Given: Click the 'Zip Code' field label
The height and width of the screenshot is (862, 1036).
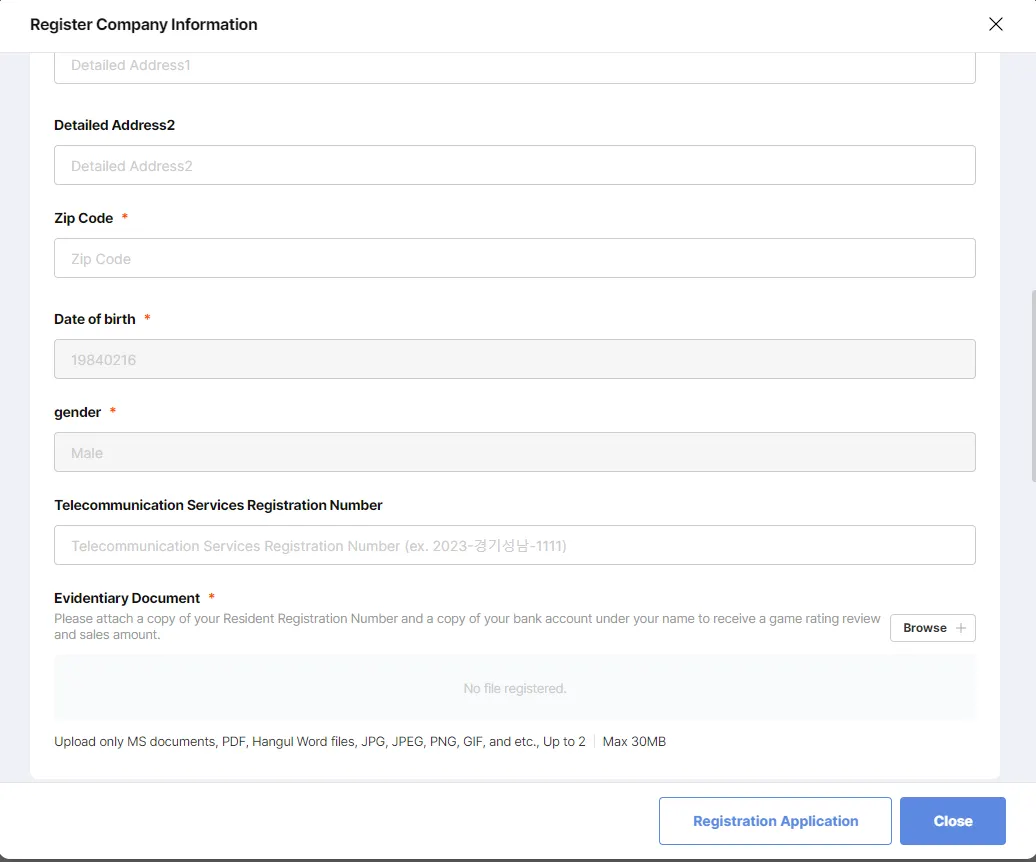Looking at the screenshot, I should coord(84,218).
